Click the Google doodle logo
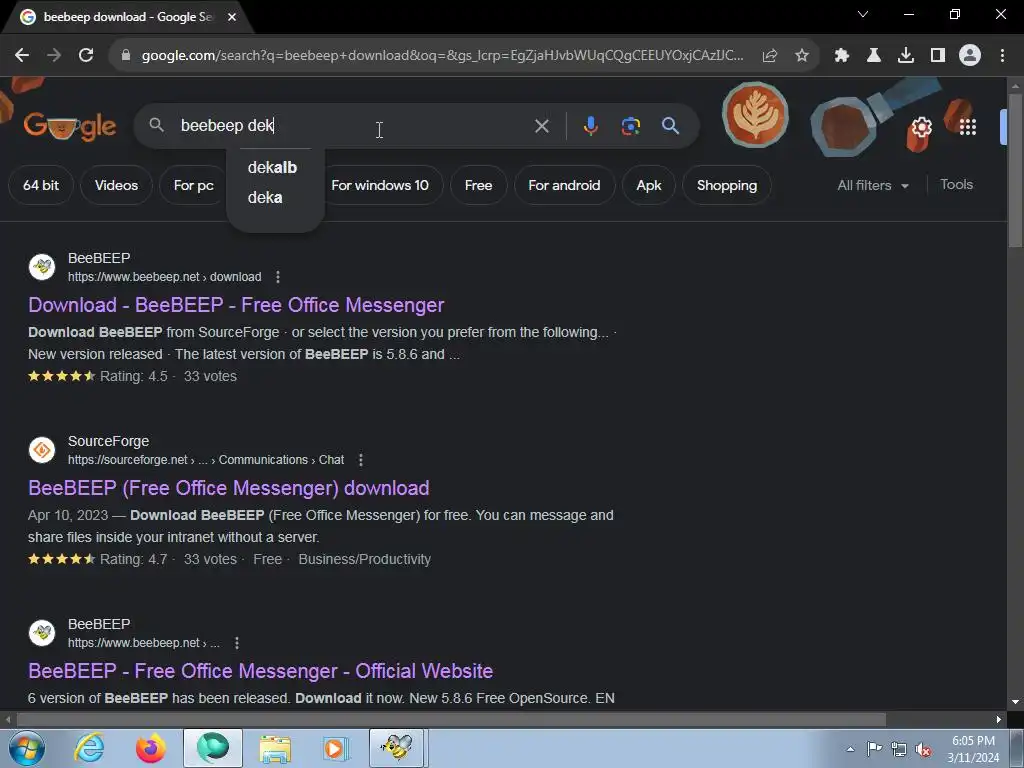1024x768 pixels. click(x=70, y=125)
